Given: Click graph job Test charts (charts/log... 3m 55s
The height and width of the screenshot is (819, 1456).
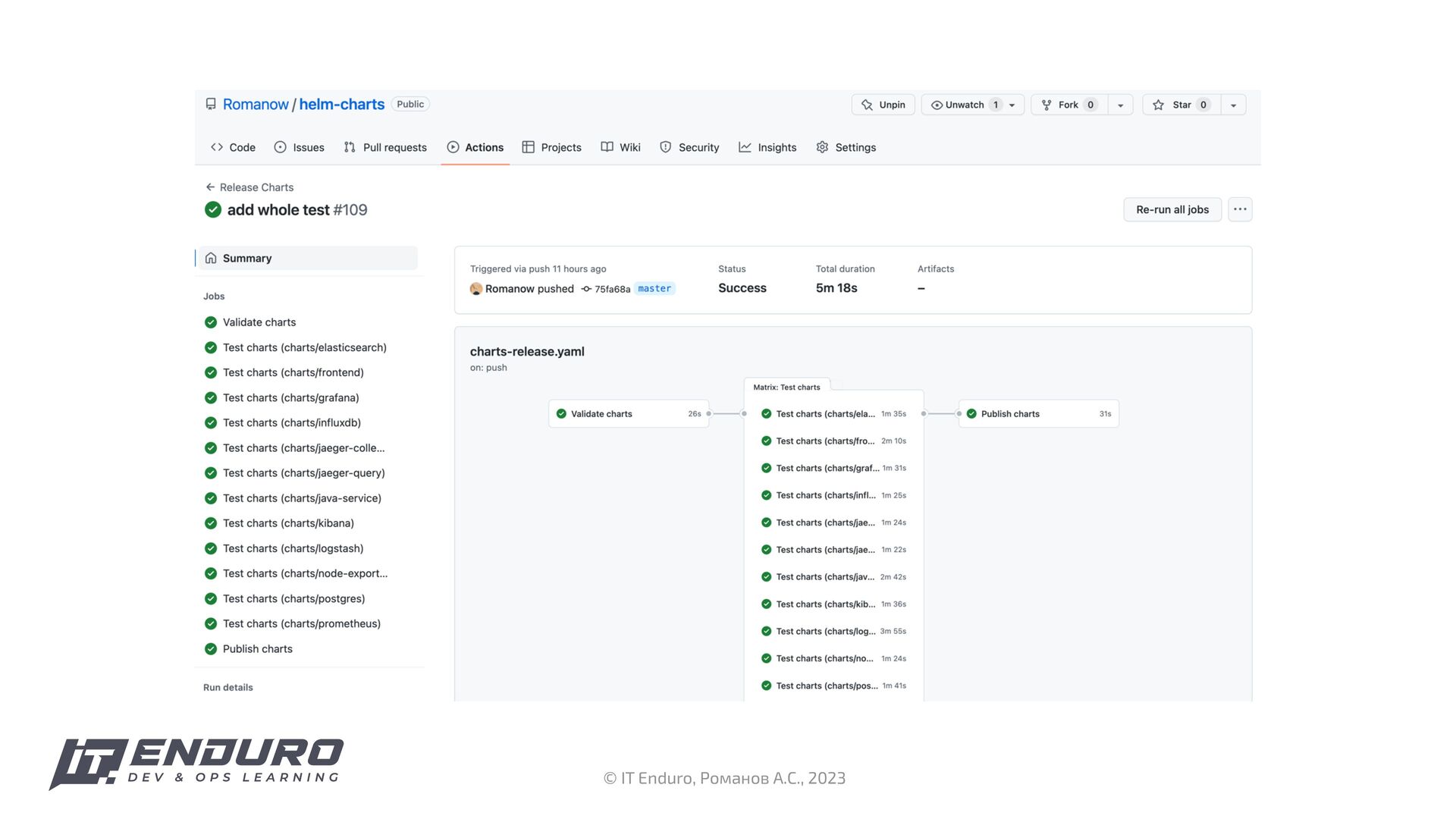Looking at the screenshot, I should (x=833, y=631).
